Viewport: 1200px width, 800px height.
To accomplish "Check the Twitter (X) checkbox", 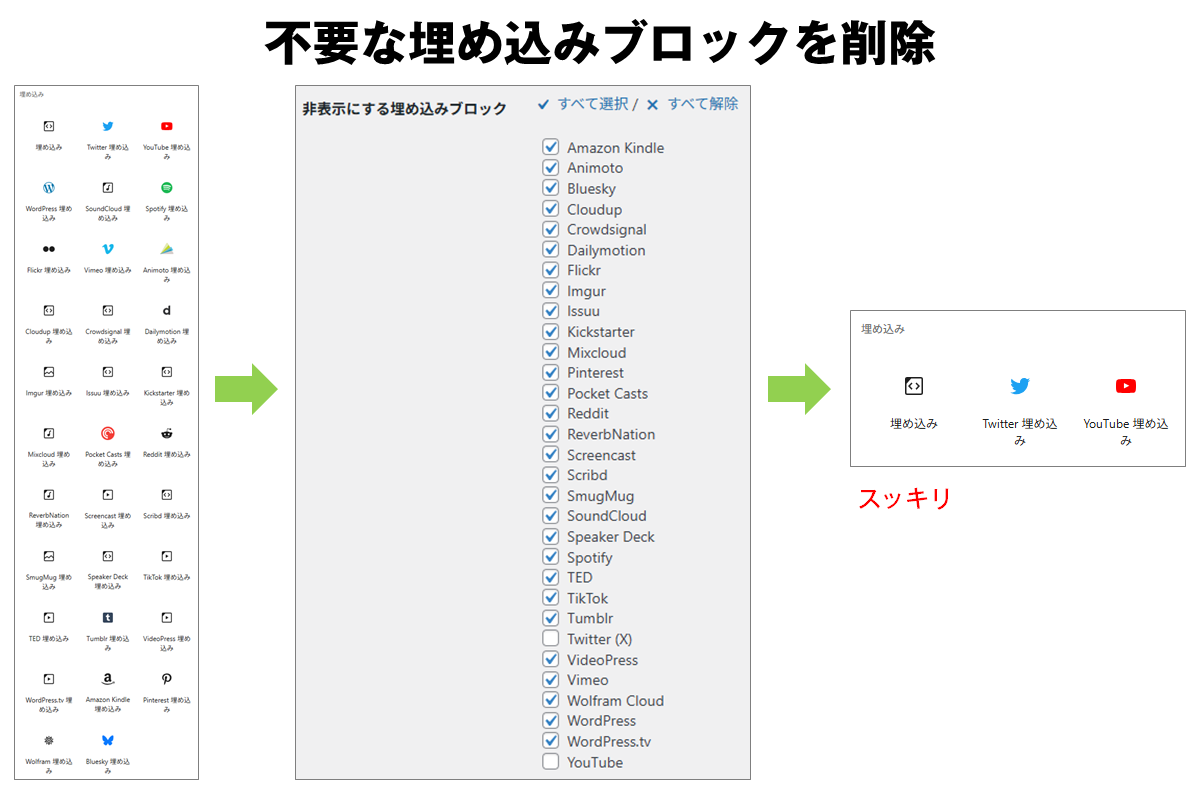I will click(551, 639).
